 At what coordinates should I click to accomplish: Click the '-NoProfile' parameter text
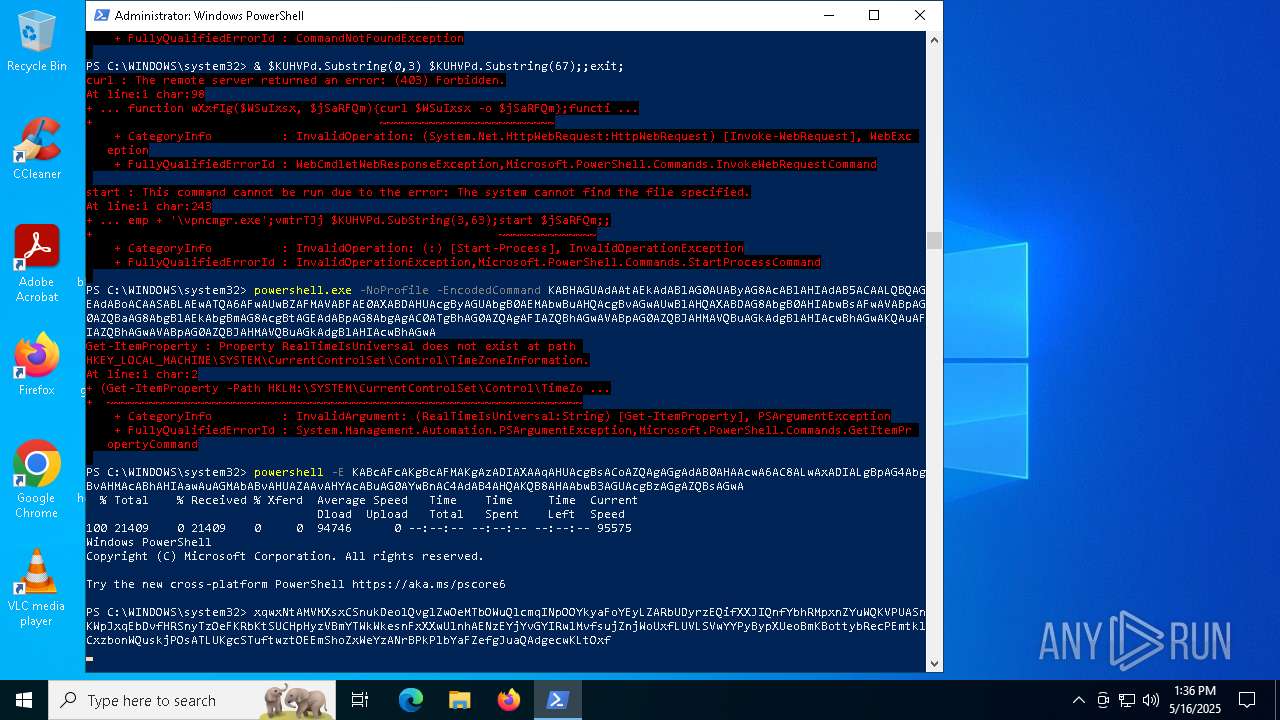394,290
